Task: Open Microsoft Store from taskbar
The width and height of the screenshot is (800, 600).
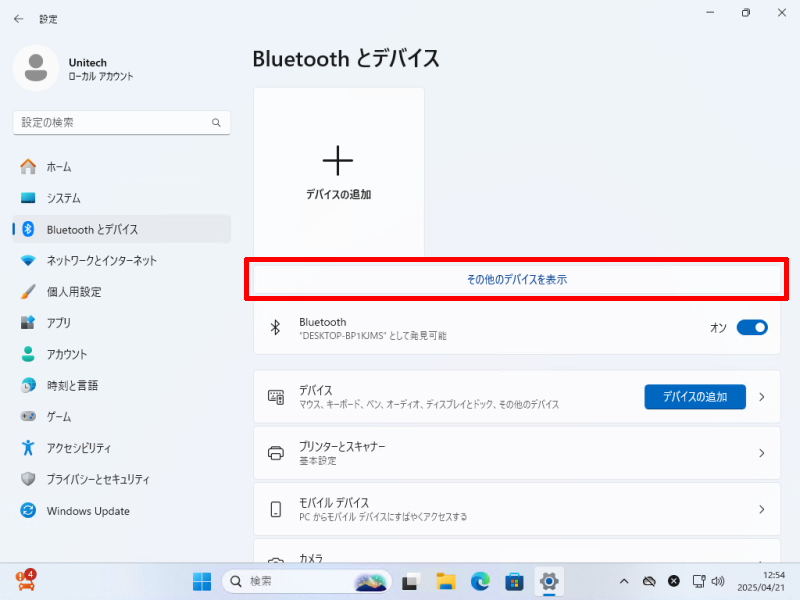Action: pyautogui.click(x=514, y=581)
